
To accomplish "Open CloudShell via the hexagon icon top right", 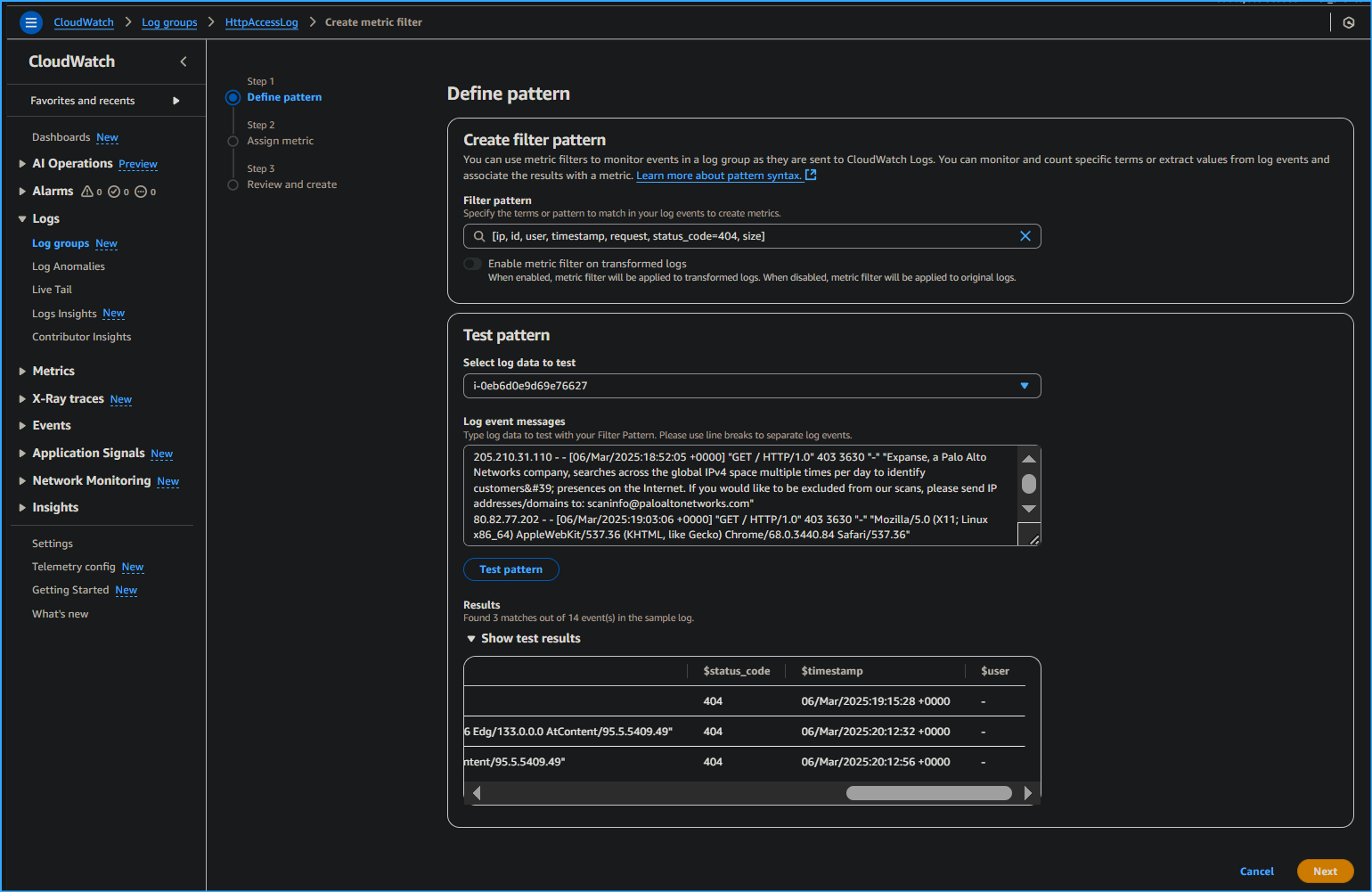I will pyautogui.click(x=1348, y=21).
